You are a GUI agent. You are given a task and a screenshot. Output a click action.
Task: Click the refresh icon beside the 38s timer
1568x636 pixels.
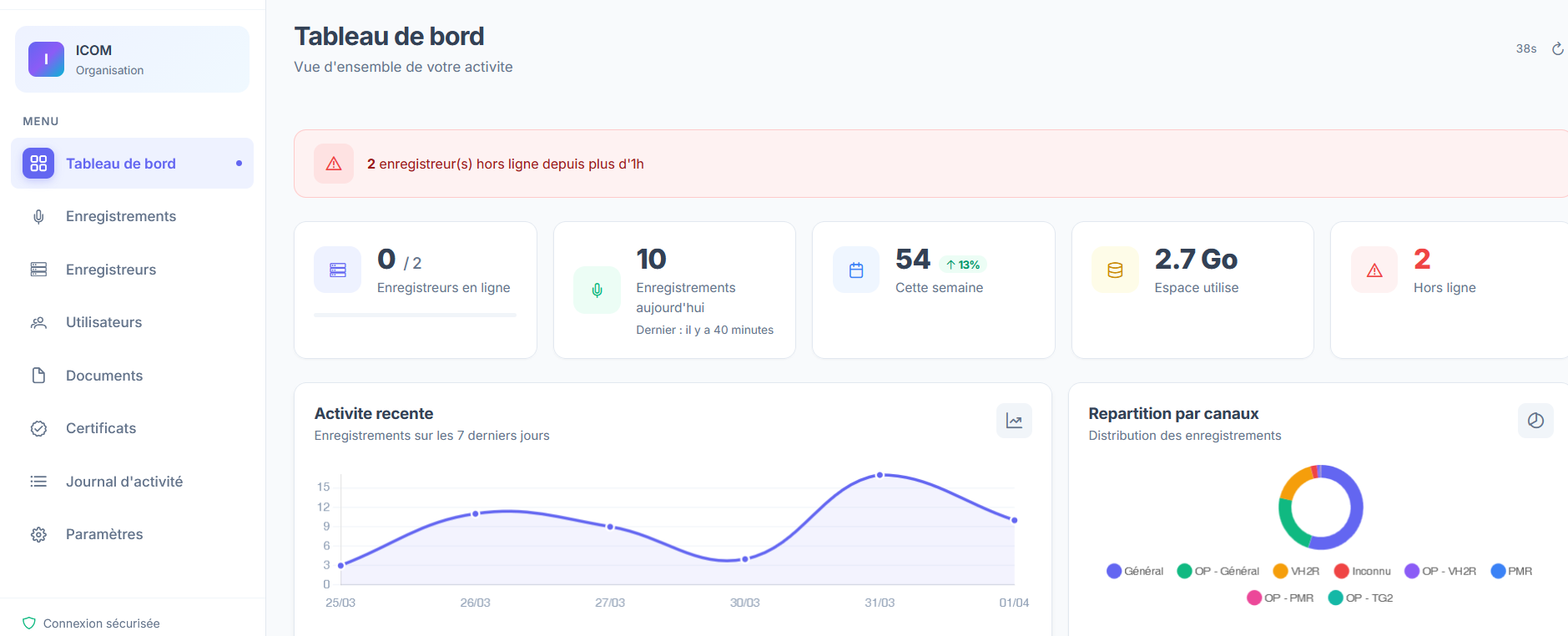pos(1557,49)
